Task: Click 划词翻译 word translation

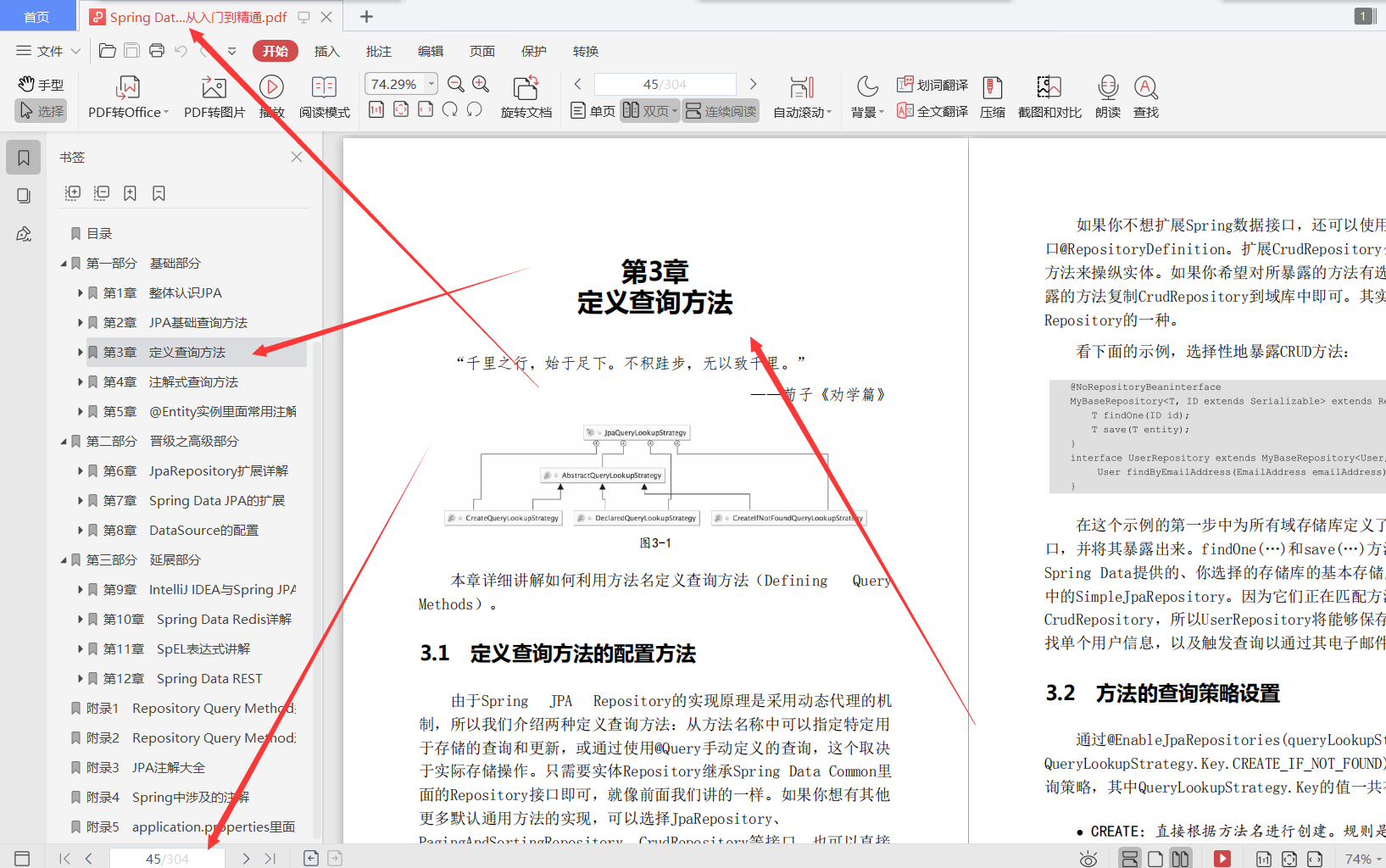Action: click(x=932, y=85)
